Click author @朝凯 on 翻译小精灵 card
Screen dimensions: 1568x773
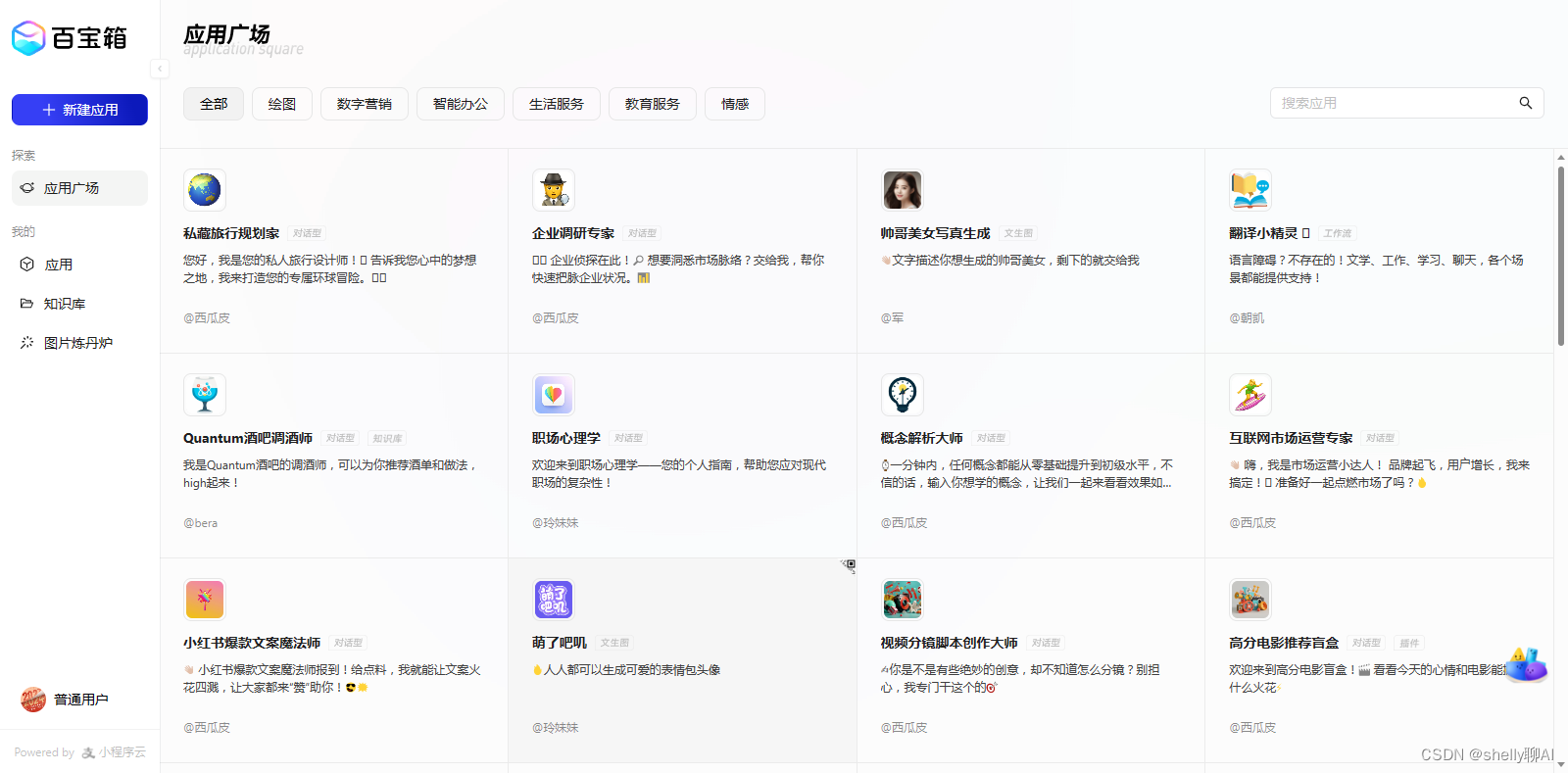(x=1247, y=318)
